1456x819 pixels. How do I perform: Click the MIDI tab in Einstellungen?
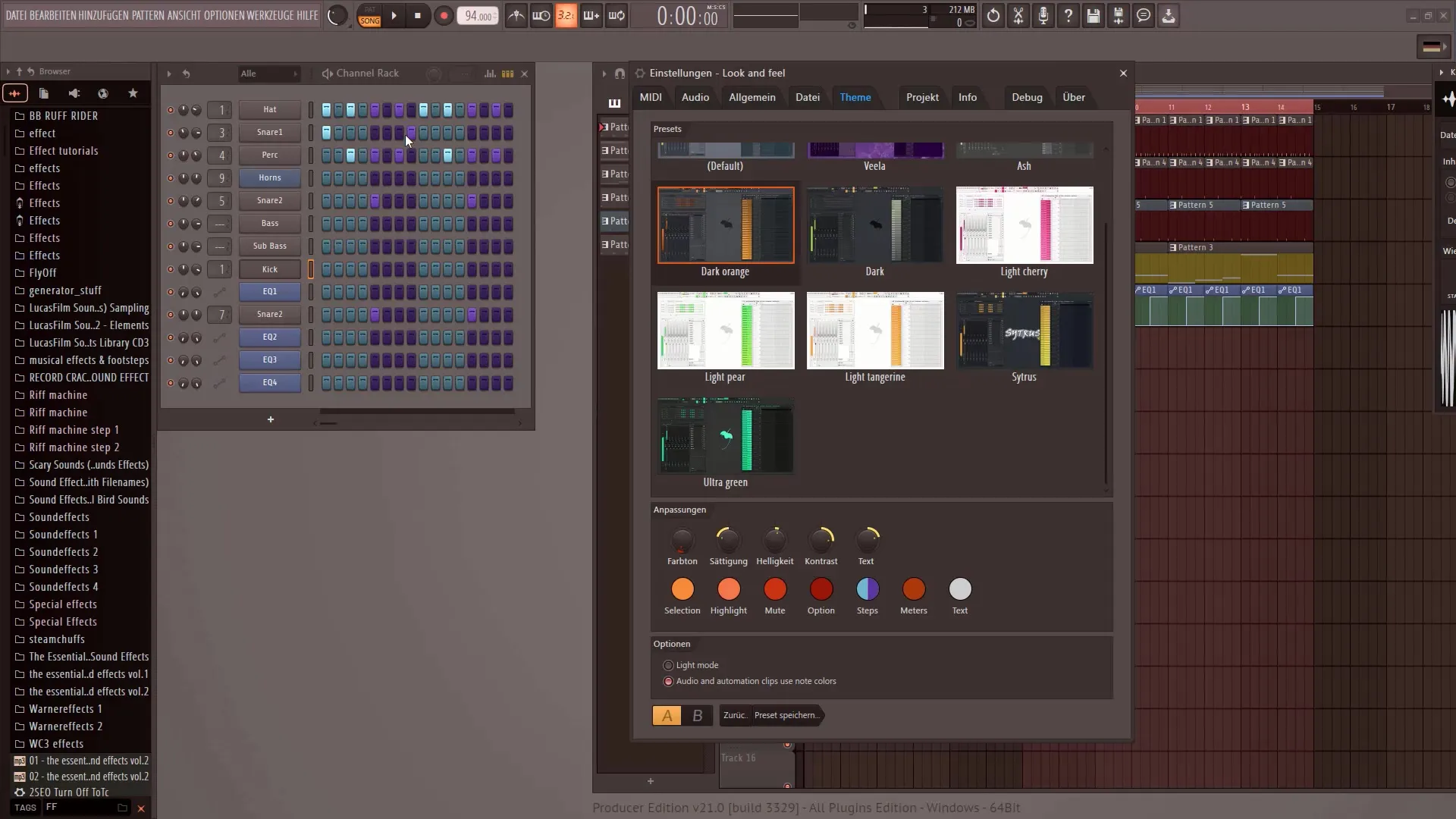651,97
